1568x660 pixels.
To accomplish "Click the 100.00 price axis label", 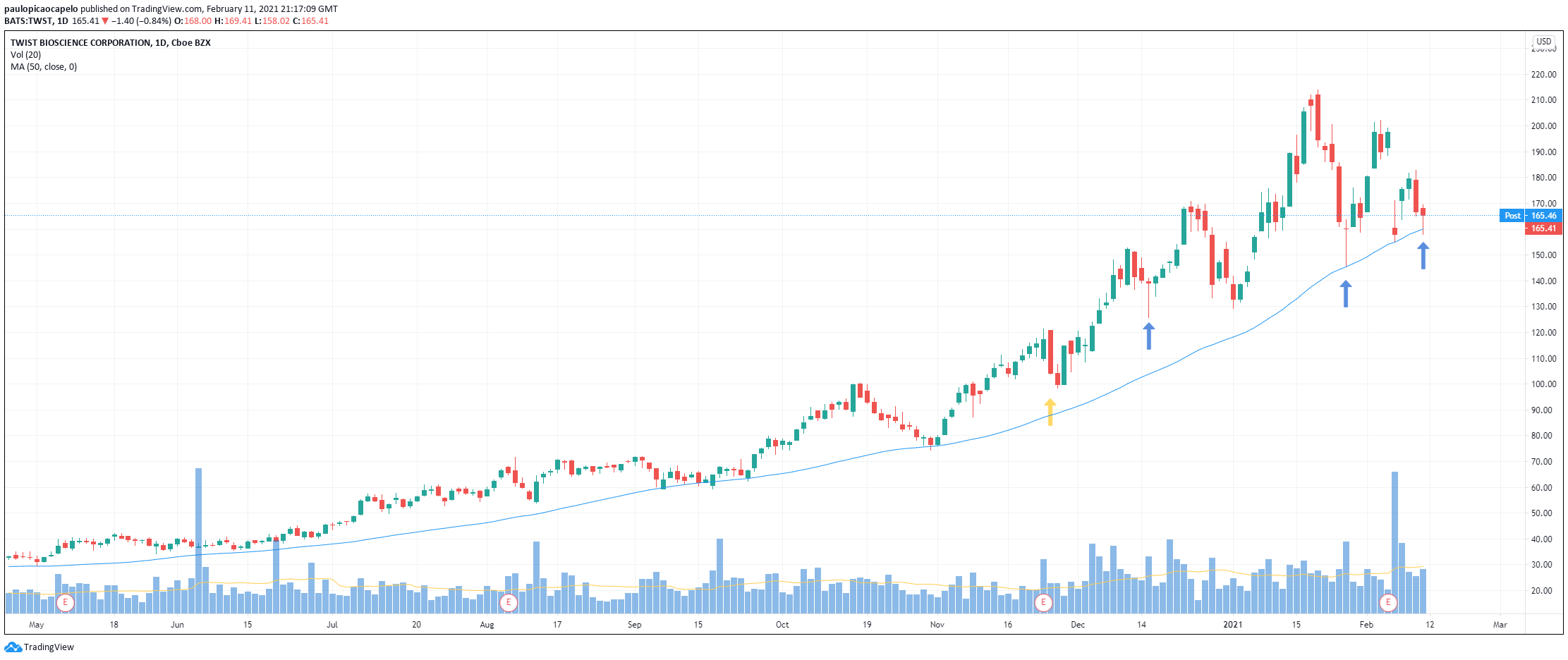I will click(1544, 384).
